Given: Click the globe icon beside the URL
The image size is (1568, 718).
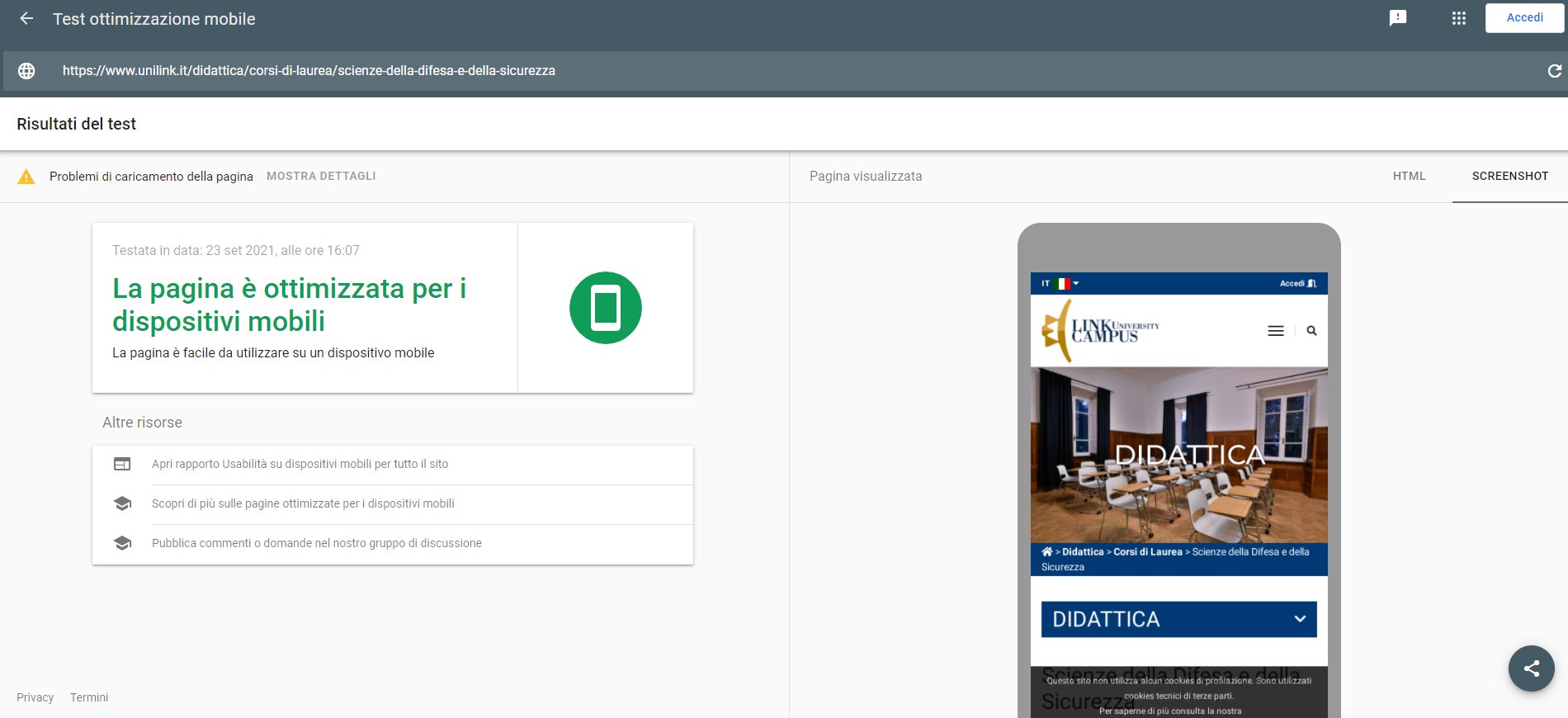Looking at the screenshot, I should 26,71.
